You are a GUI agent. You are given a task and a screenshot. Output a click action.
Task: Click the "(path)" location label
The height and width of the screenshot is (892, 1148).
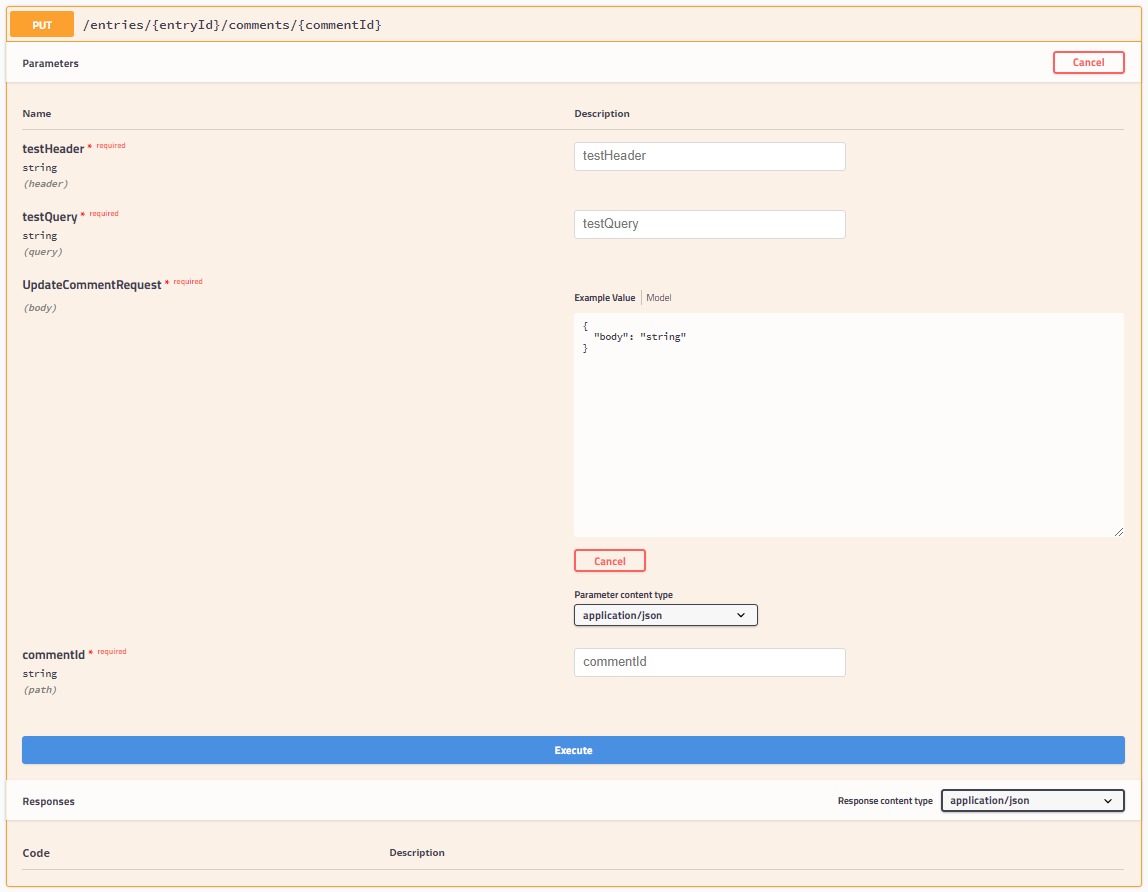(x=40, y=690)
